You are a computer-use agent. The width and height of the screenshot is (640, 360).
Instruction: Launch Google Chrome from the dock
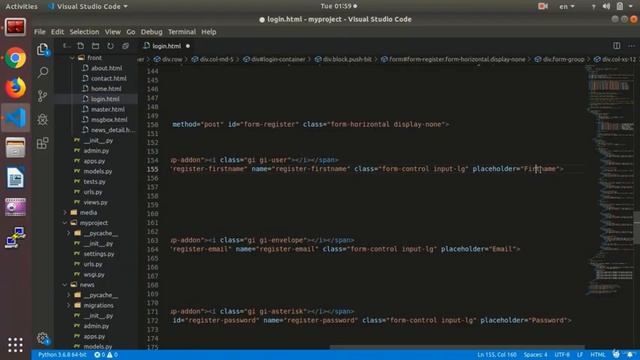16,58
